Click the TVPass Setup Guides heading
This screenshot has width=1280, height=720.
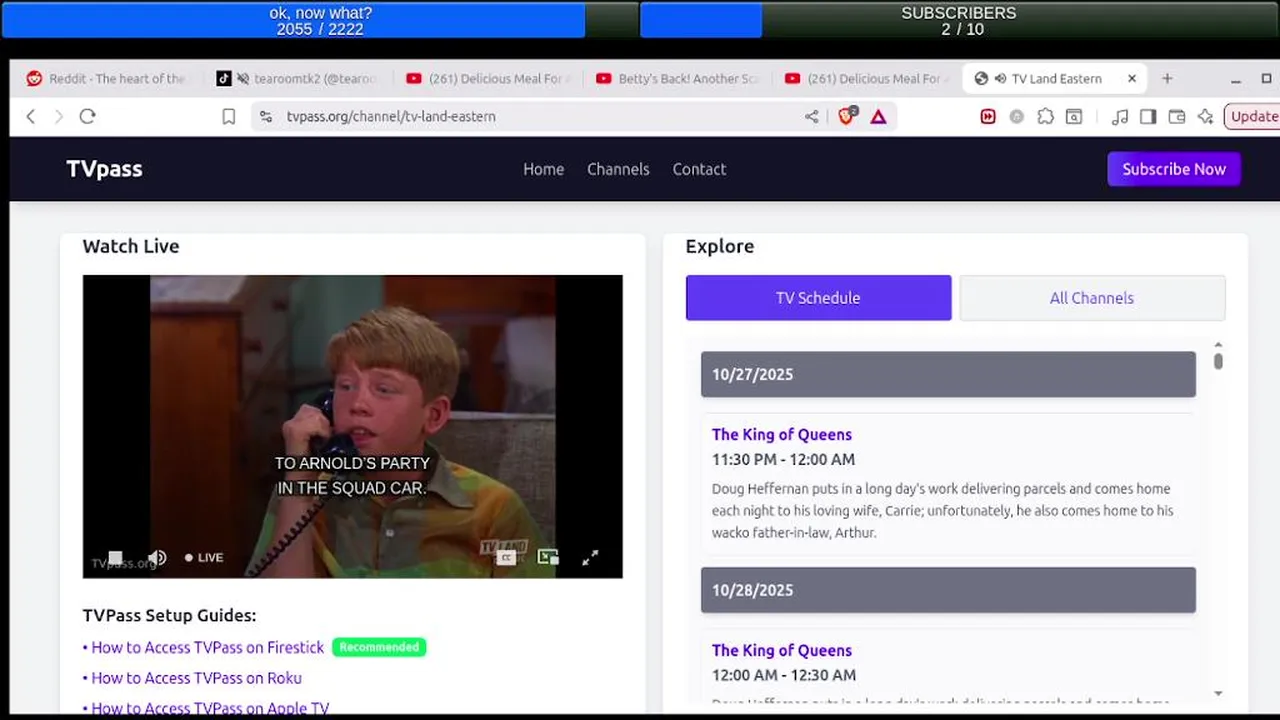(169, 615)
